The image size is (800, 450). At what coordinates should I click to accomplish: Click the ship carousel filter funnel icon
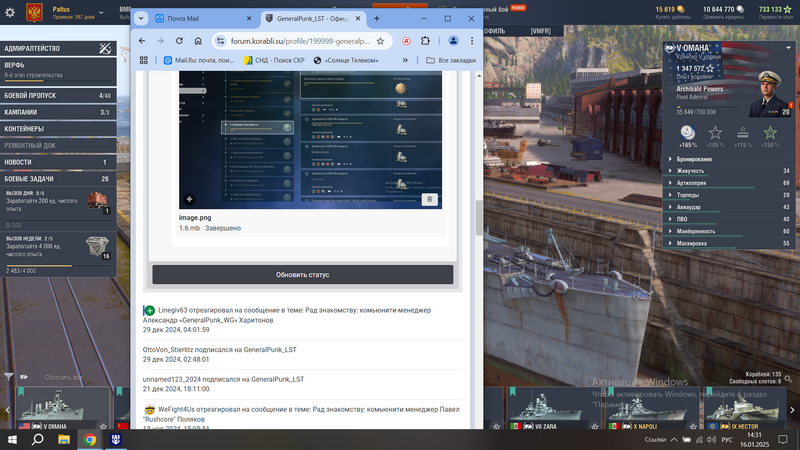click(x=9, y=377)
